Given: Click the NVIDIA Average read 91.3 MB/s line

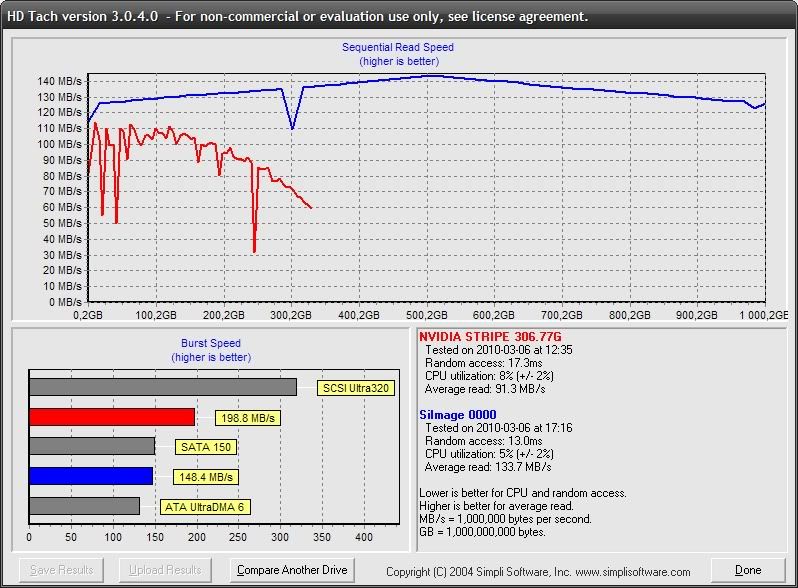Looking at the screenshot, I should coord(487,389).
